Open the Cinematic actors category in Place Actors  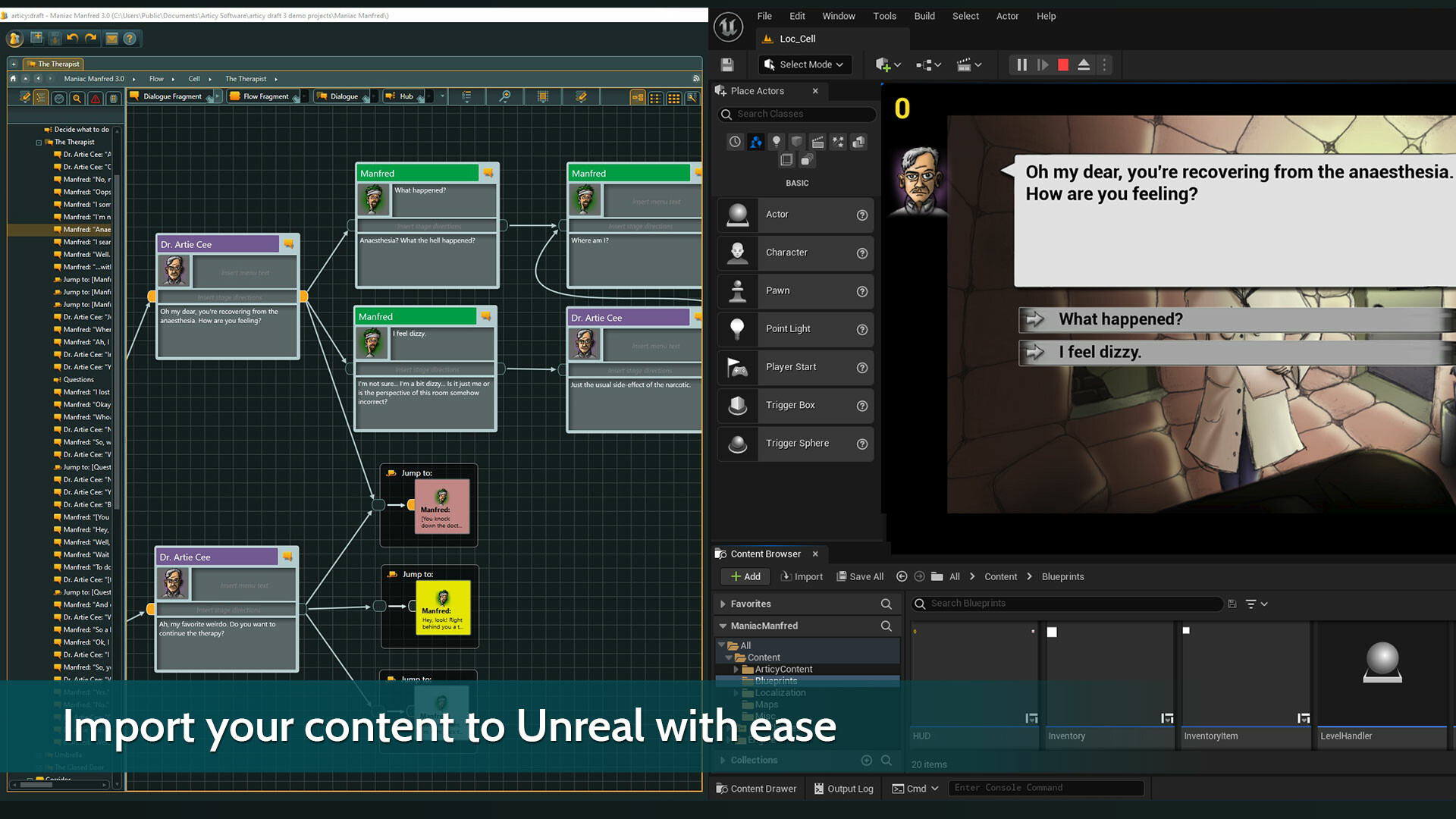(817, 142)
